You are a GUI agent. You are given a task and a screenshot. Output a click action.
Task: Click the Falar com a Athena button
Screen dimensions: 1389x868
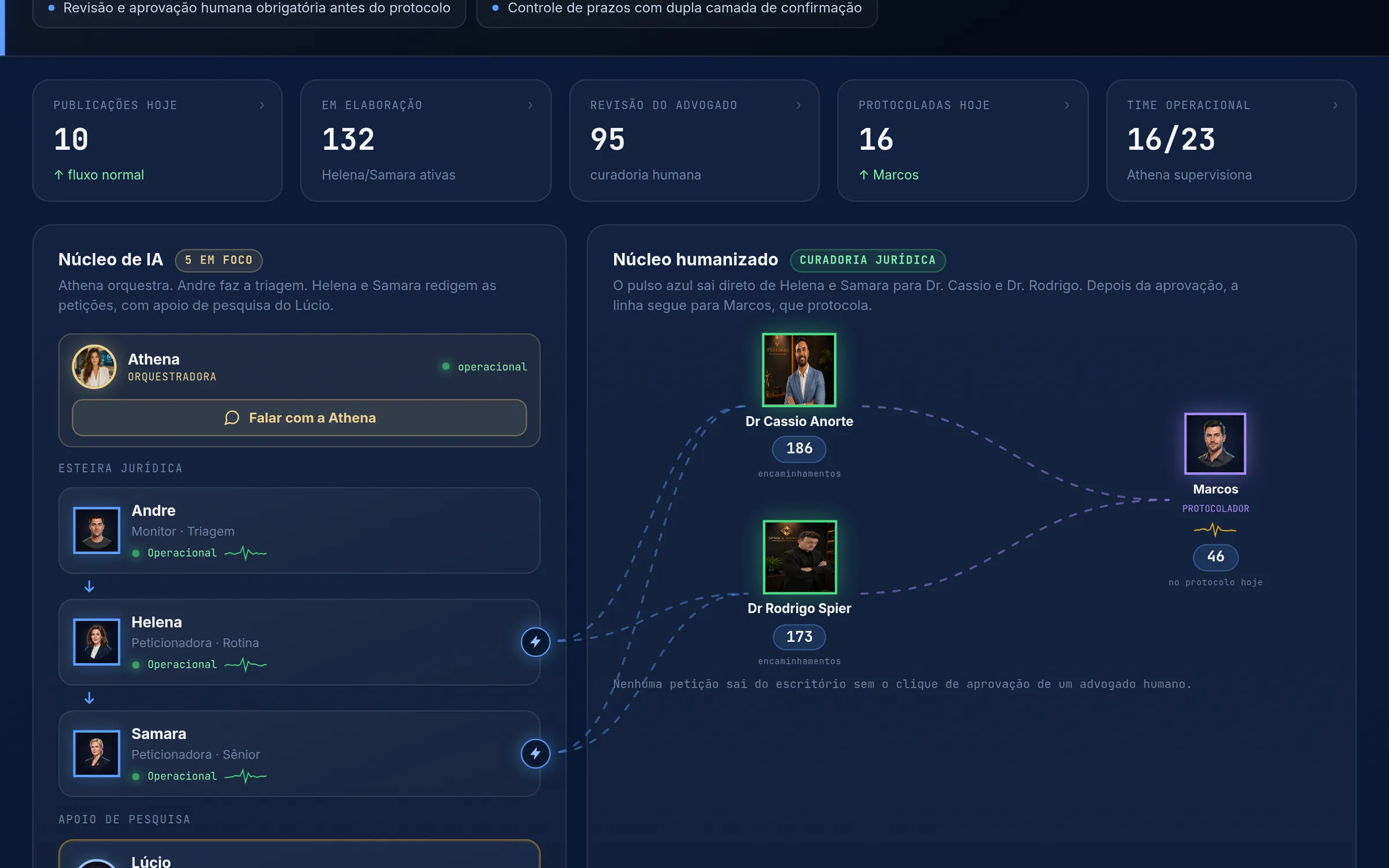click(x=299, y=418)
